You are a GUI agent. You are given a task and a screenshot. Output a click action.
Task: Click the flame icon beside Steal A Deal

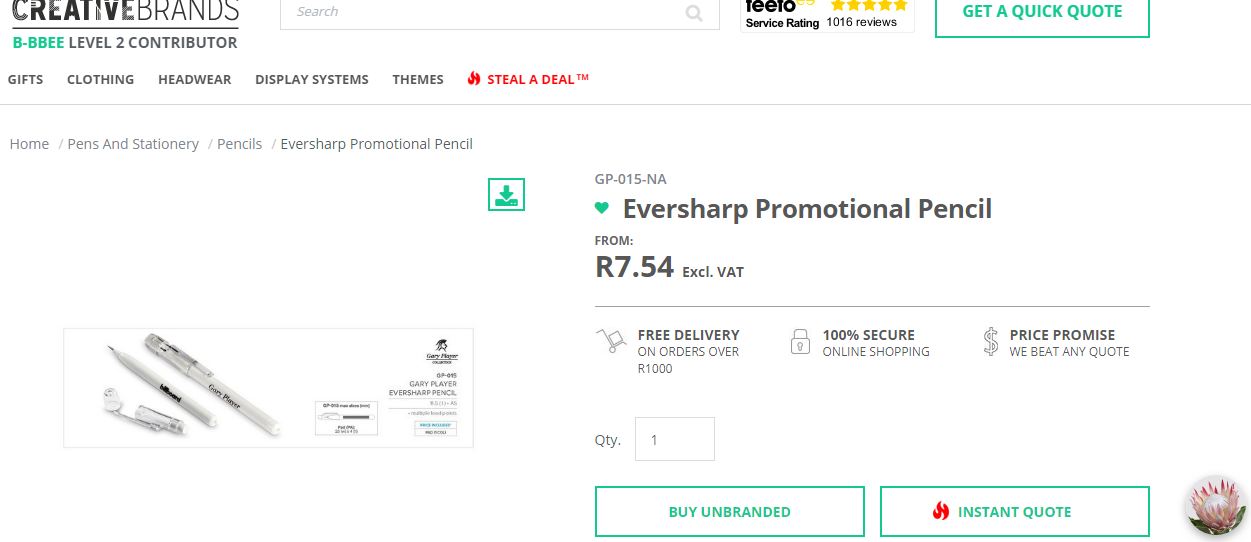click(474, 79)
